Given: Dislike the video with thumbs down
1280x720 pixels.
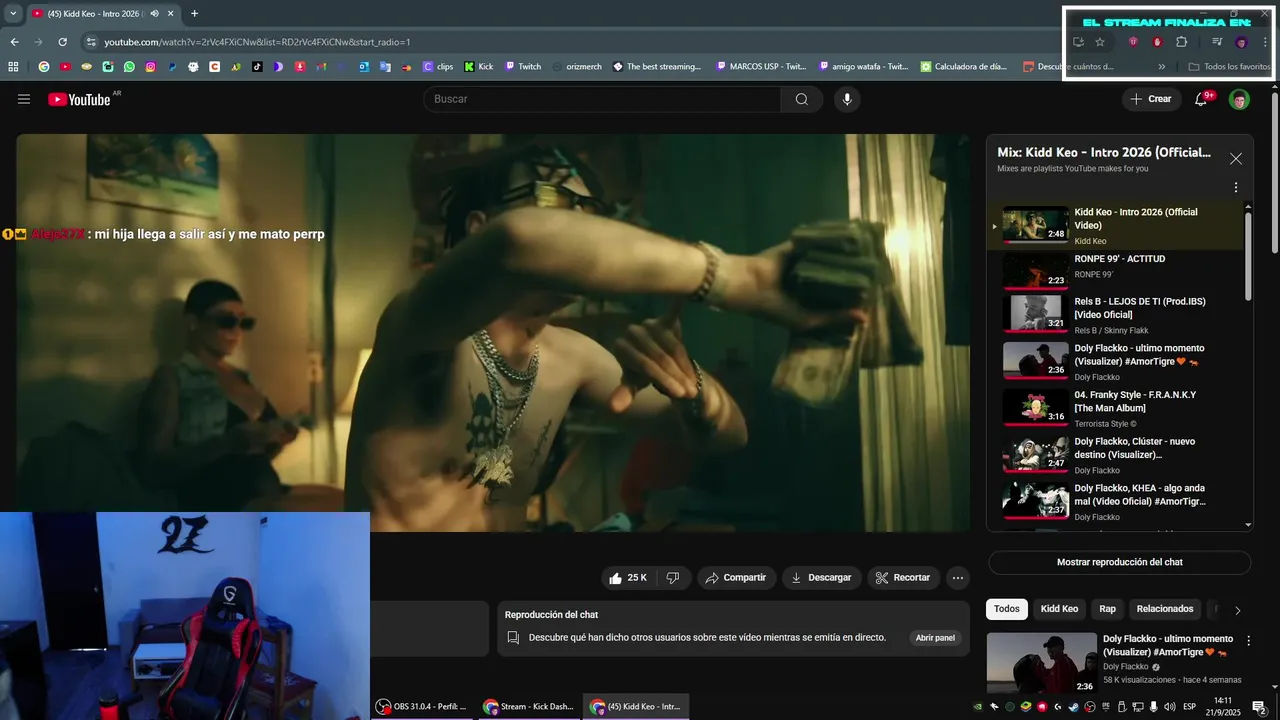Looking at the screenshot, I should [x=673, y=578].
